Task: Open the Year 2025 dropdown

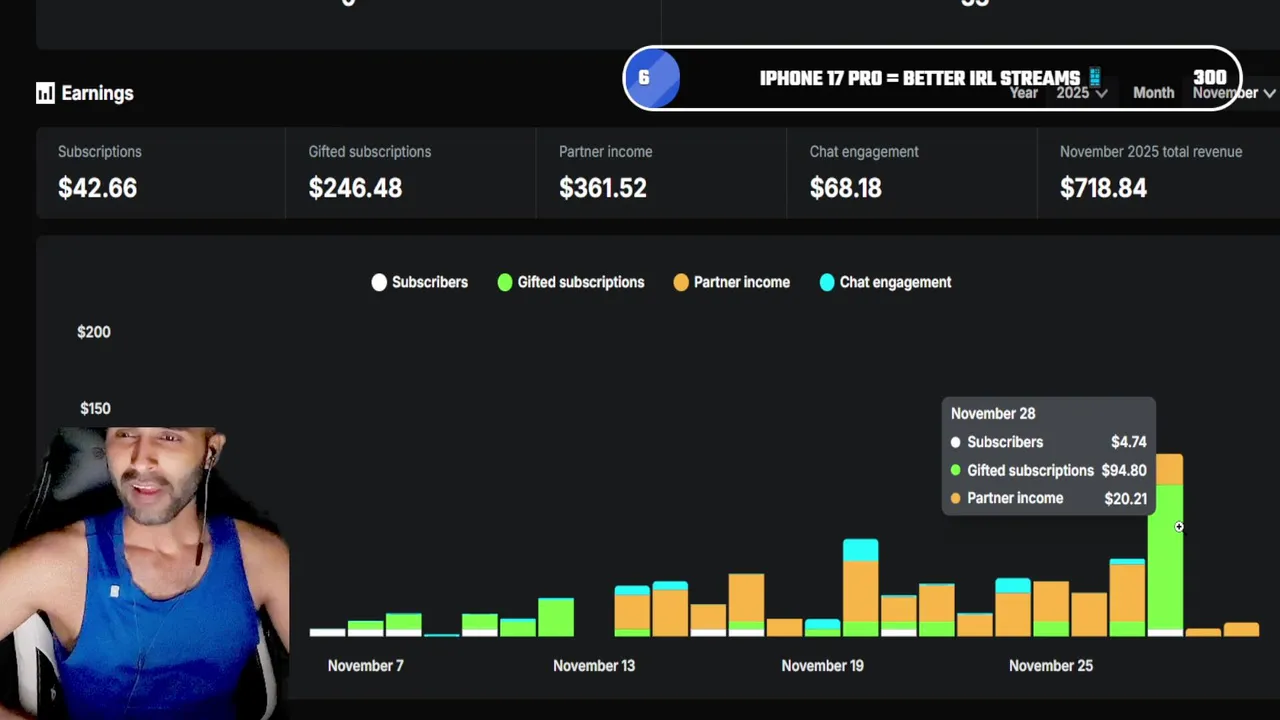Action: pos(1082,93)
